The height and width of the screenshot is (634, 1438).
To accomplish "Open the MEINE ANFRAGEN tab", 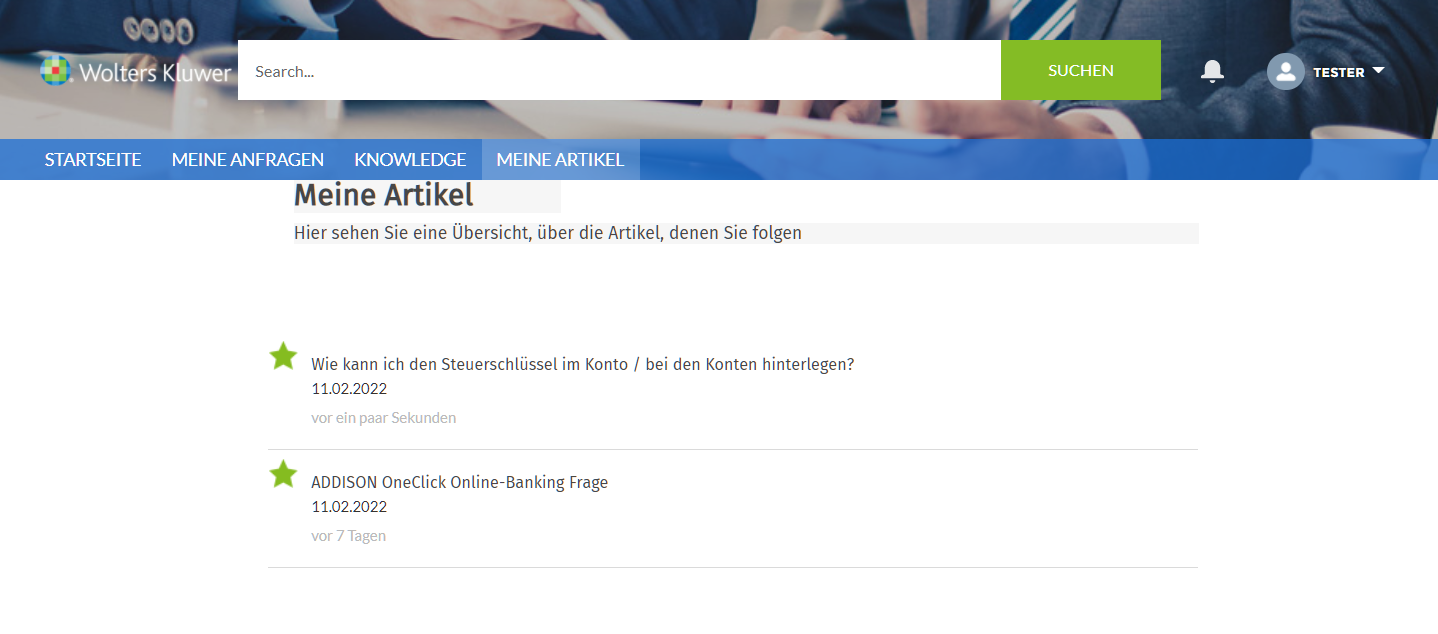I will (248, 160).
